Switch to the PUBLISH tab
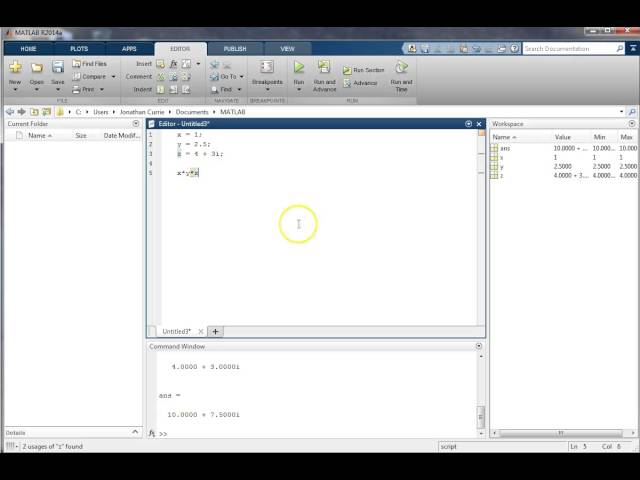This screenshot has width=640, height=480. tap(235, 49)
